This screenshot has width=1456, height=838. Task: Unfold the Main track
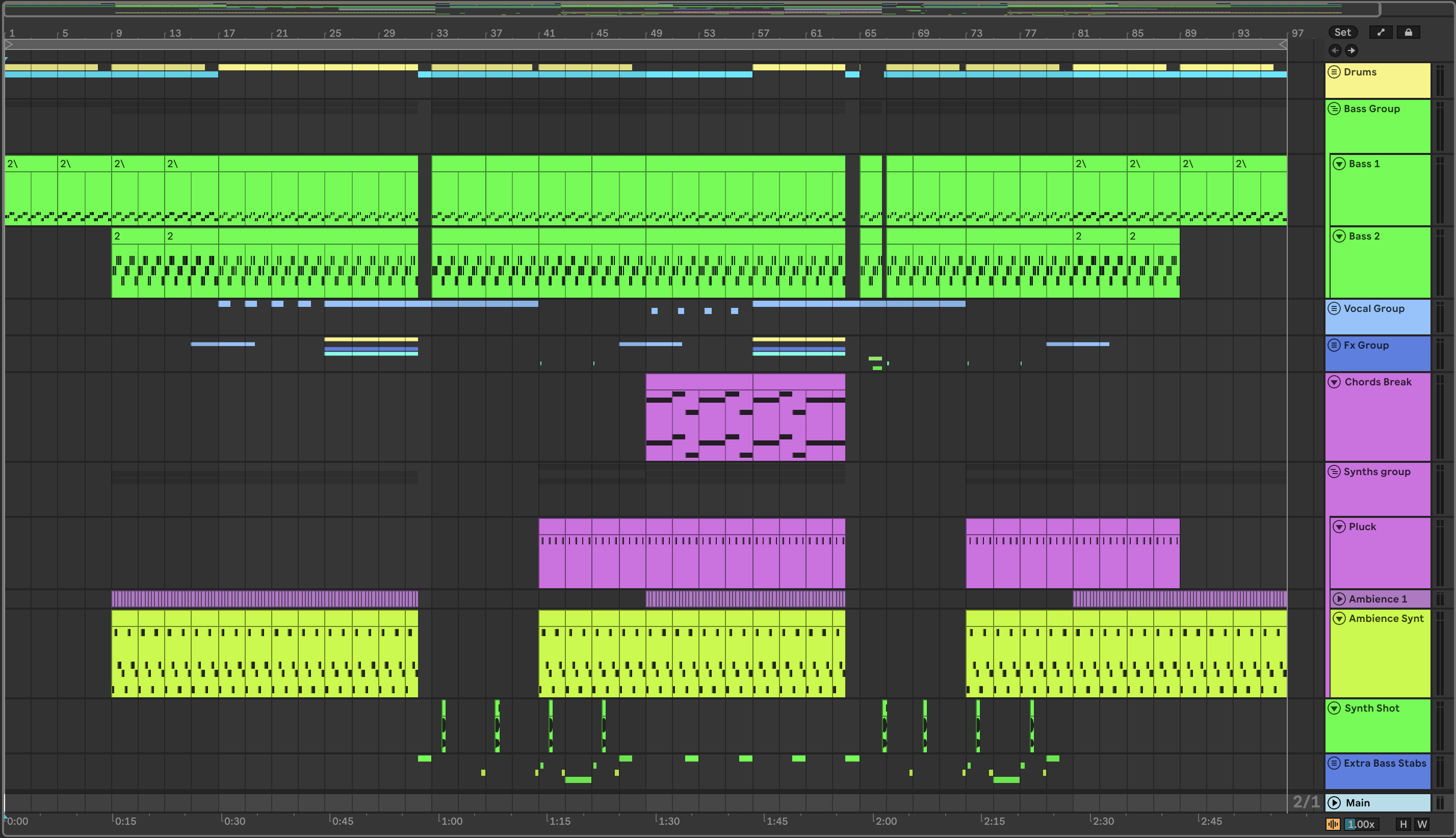[x=1334, y=803]
